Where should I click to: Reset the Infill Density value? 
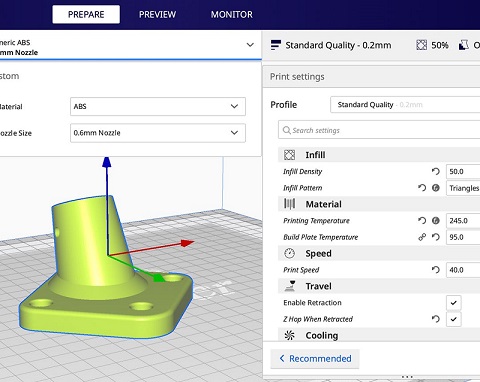pyautogui.click(x=436, y=171)
